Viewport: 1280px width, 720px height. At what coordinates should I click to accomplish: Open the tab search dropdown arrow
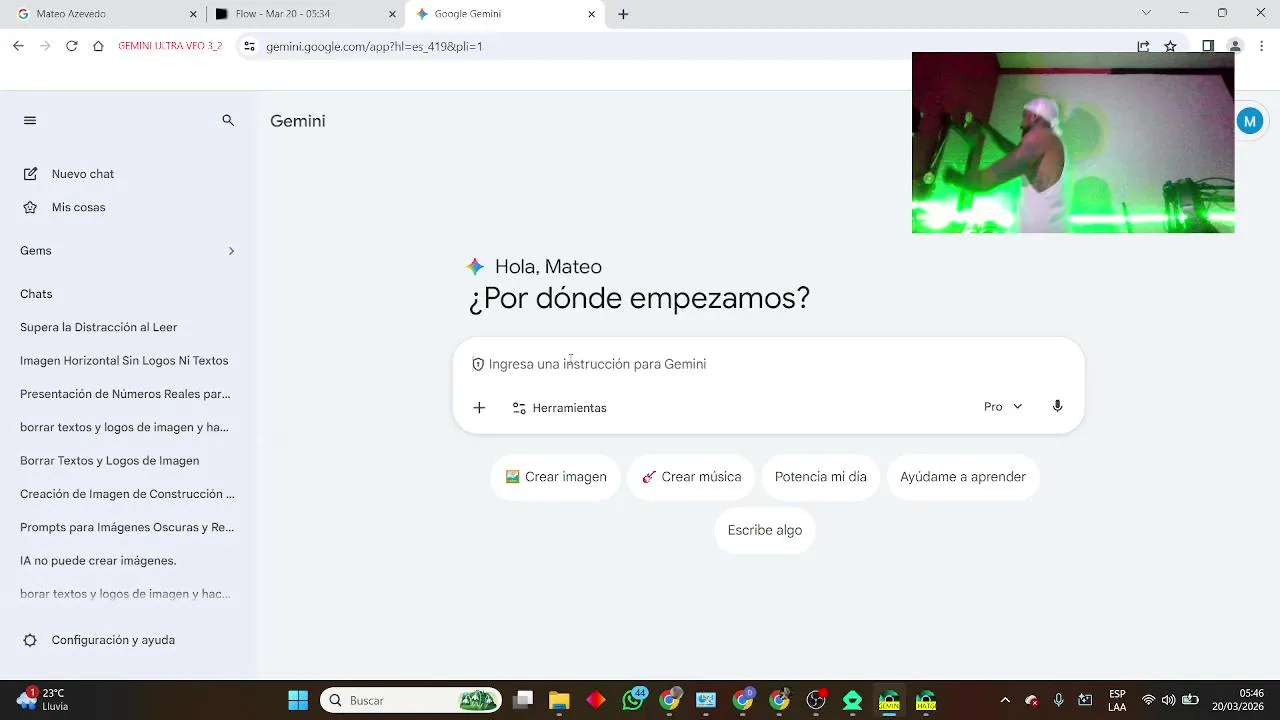tap(1146, 13)
